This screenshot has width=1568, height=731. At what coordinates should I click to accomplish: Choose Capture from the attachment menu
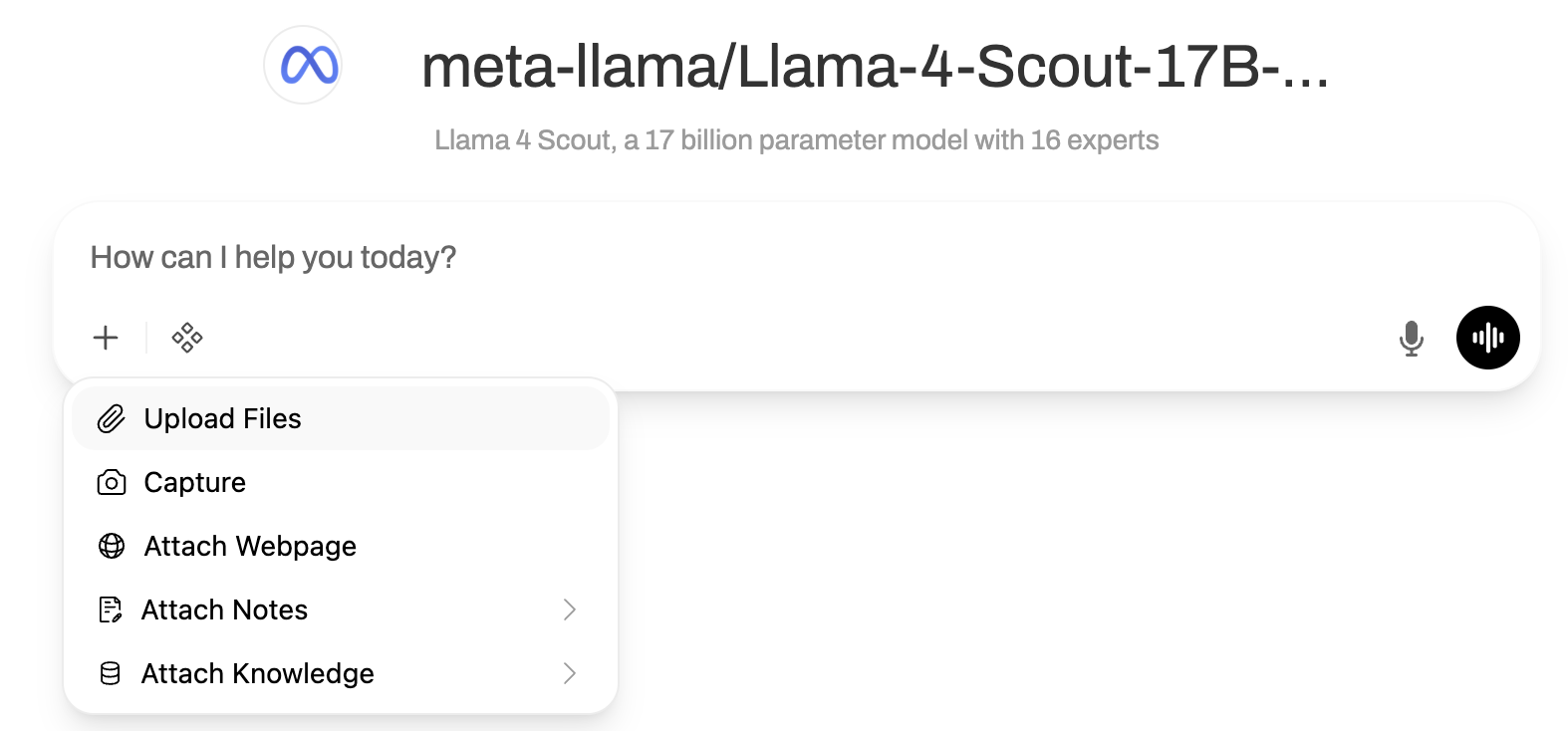tap(195, 483)
